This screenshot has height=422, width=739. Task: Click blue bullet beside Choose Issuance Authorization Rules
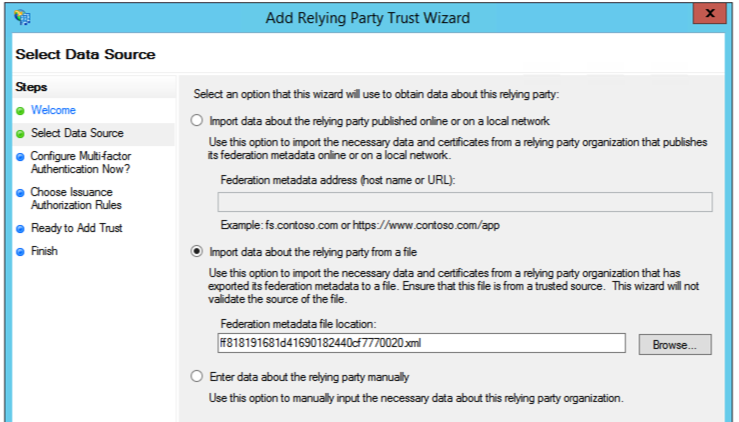pos(20,192)
